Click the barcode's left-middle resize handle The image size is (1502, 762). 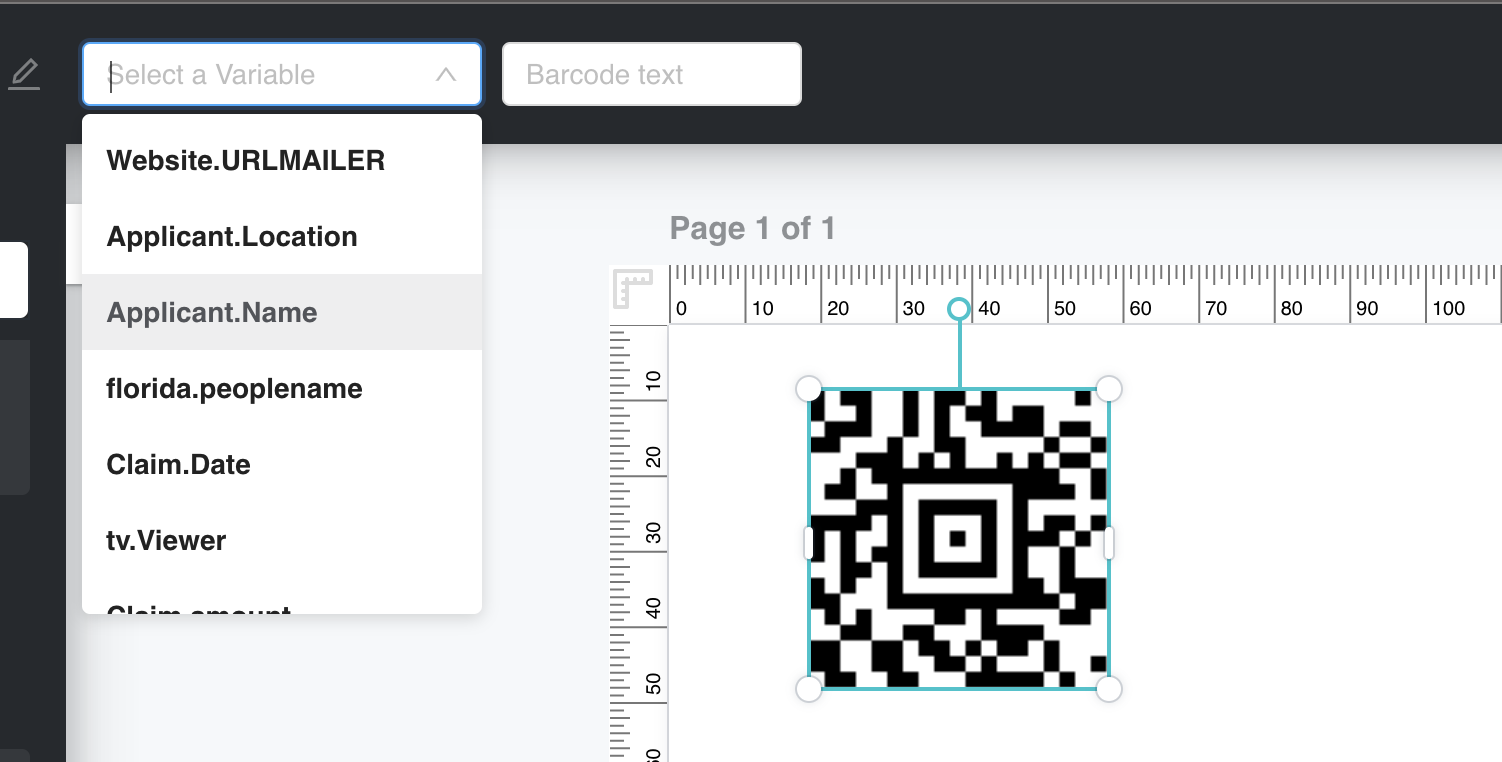pos(809,543)
